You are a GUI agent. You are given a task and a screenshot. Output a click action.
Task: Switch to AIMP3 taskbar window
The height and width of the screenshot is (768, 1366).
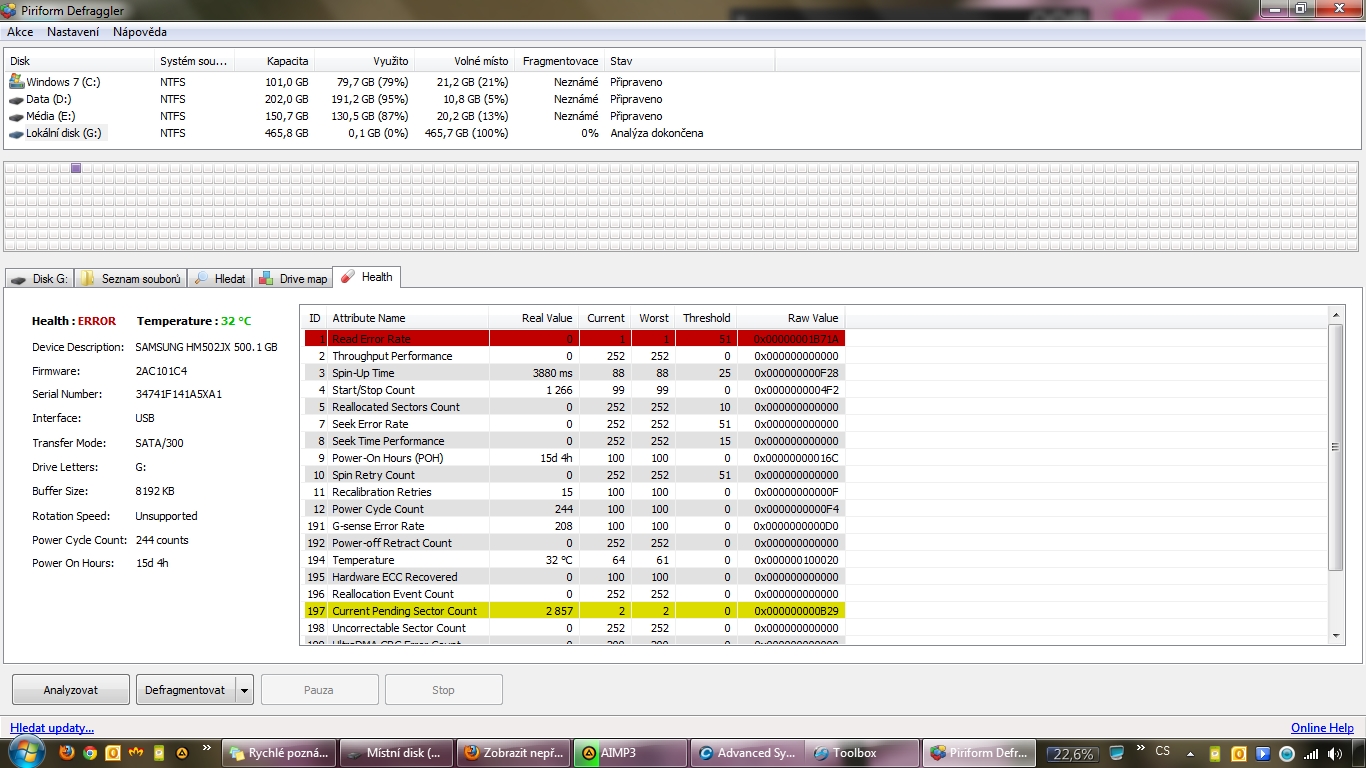[x=632, y=753]
